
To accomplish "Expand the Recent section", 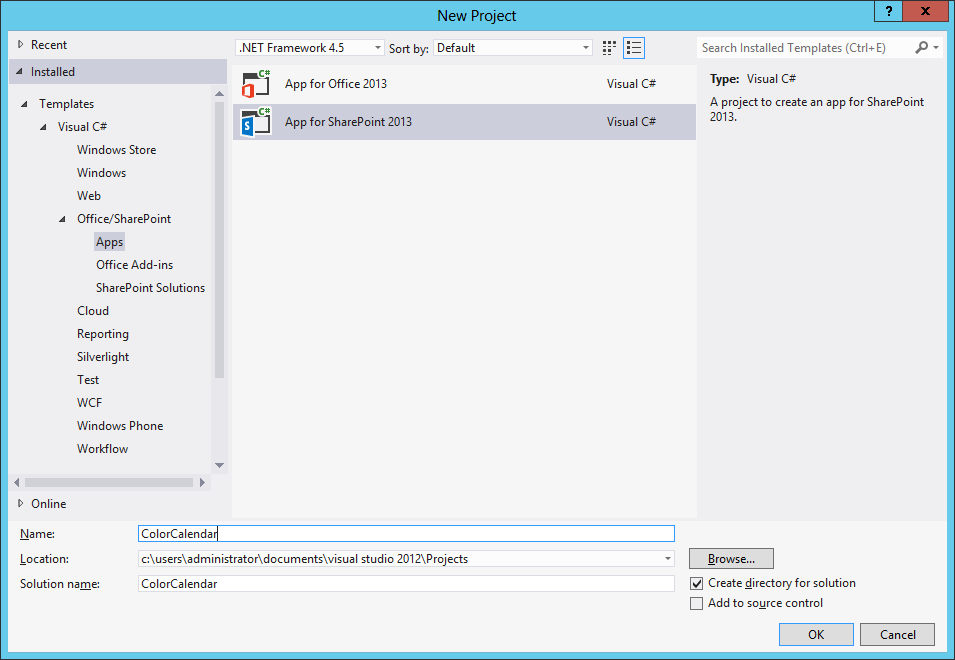I will point(21,45).
